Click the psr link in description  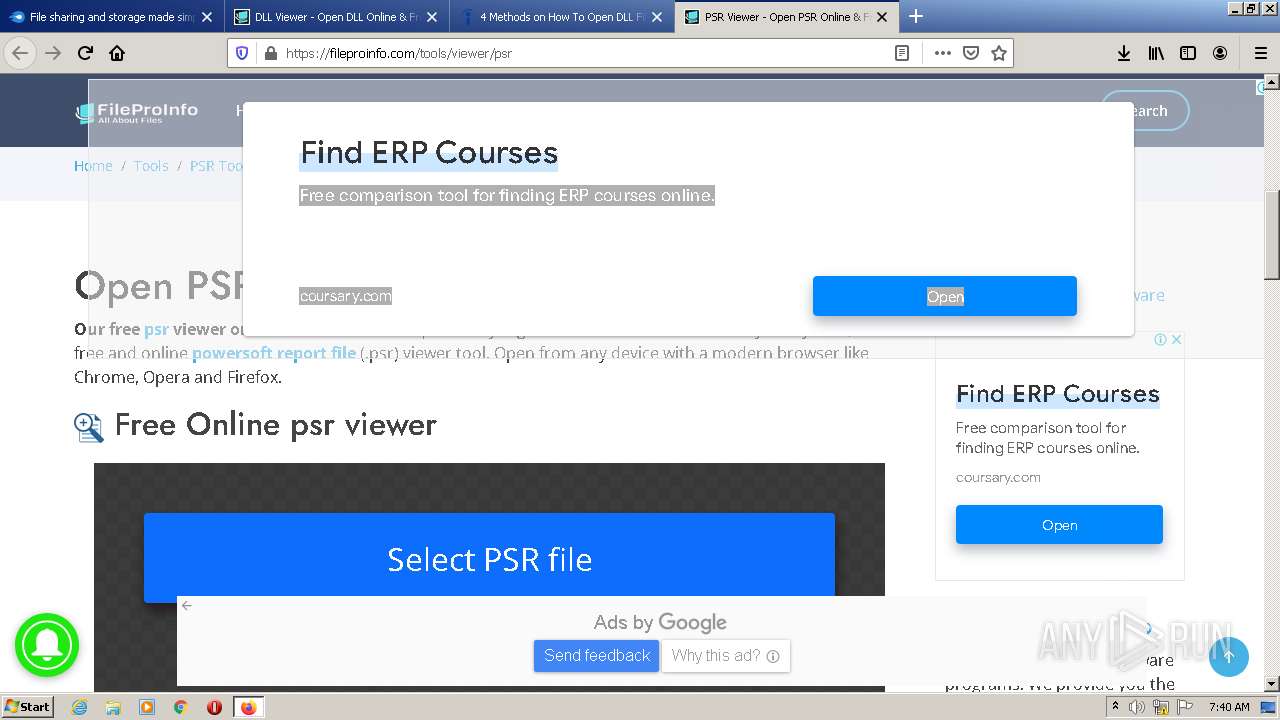coord(156,329)
